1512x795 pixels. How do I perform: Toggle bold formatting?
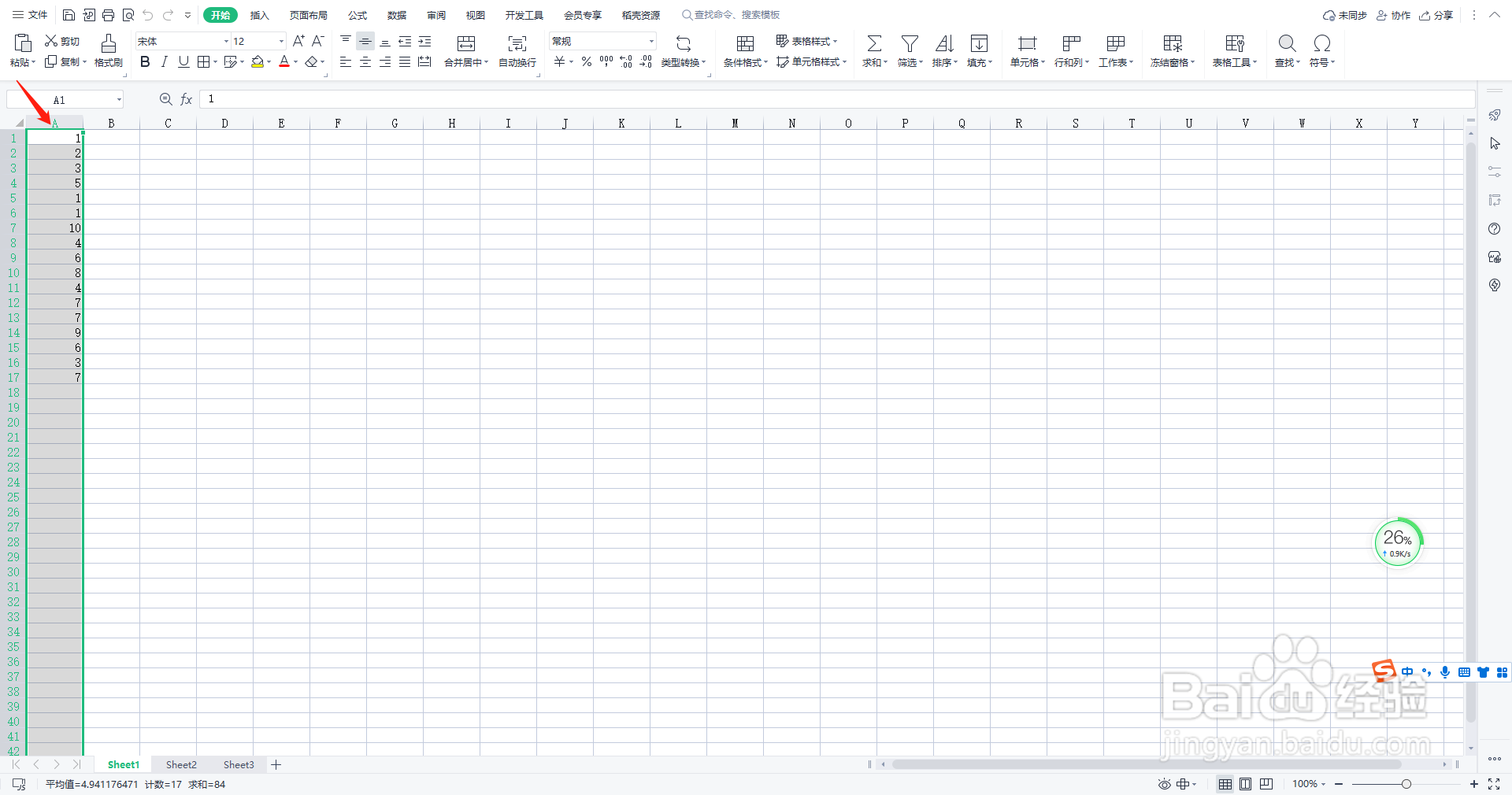(x=145, y=61)
